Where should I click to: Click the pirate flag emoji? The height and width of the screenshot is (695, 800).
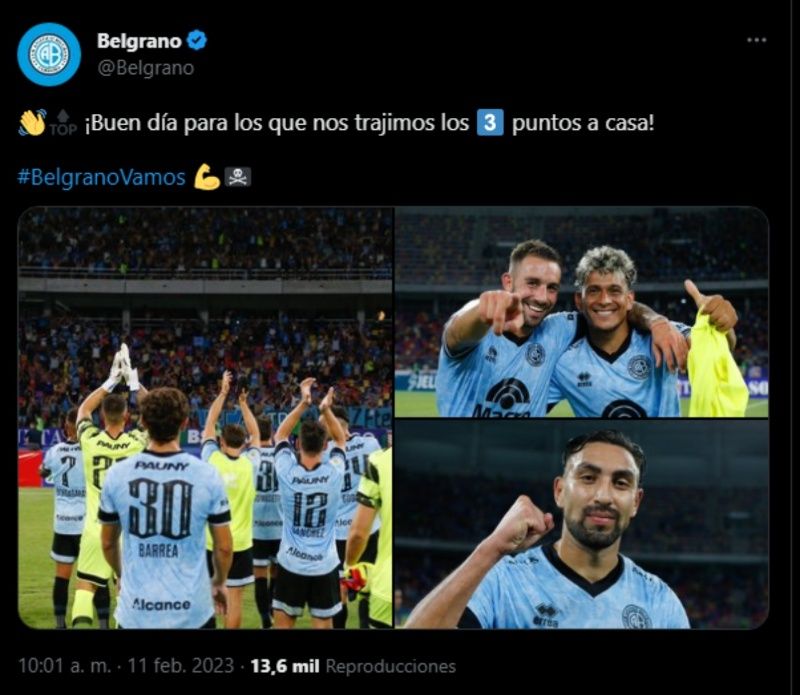238,177
